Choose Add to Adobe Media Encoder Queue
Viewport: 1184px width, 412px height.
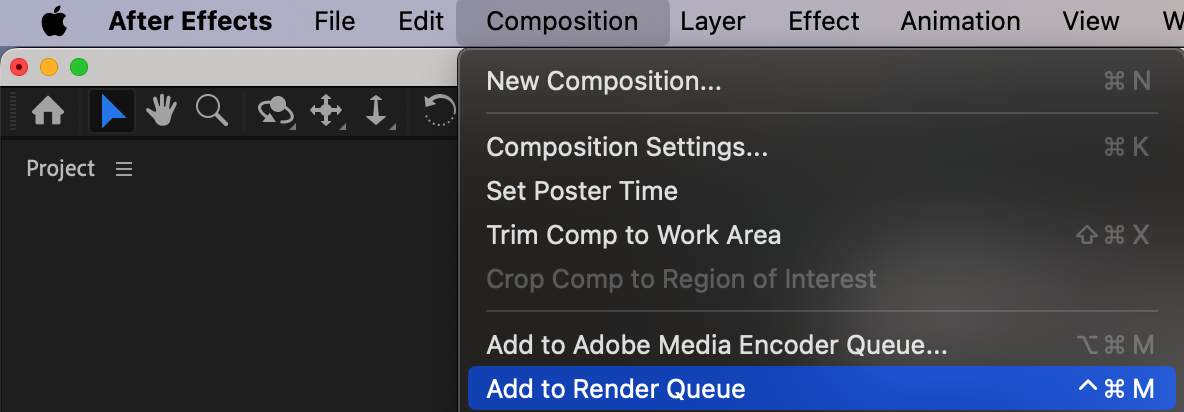[716, 345]
